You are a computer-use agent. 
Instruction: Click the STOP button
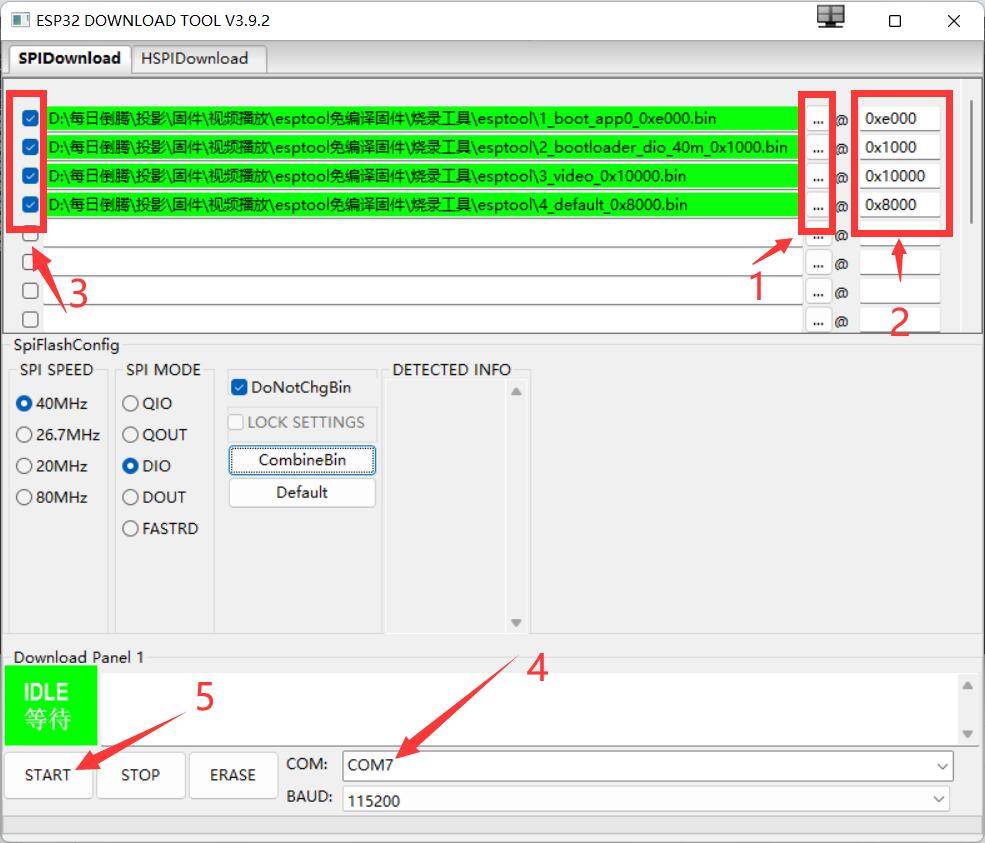[141, 775]
